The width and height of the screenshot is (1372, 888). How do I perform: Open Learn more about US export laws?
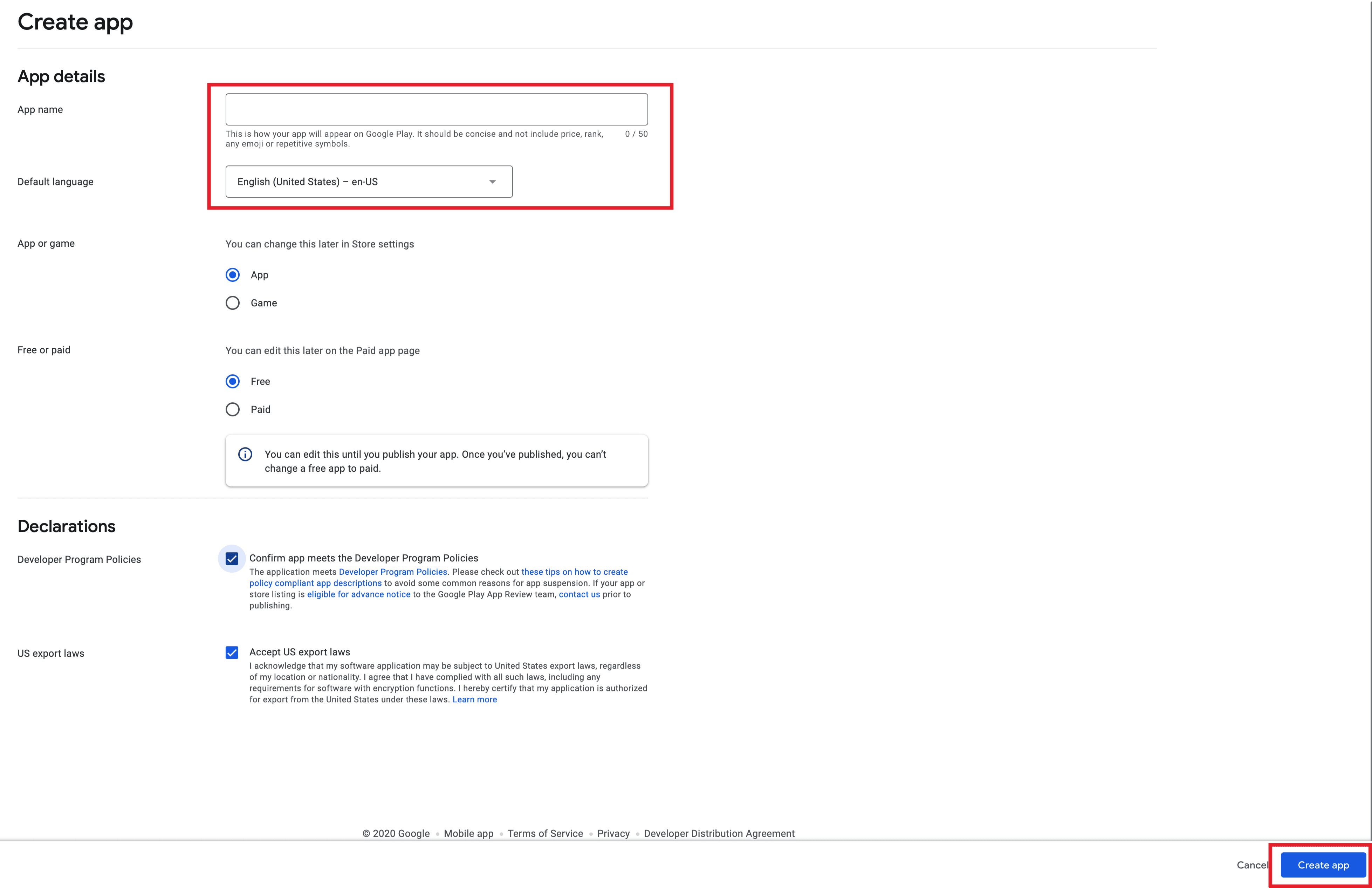coord(474,699)
